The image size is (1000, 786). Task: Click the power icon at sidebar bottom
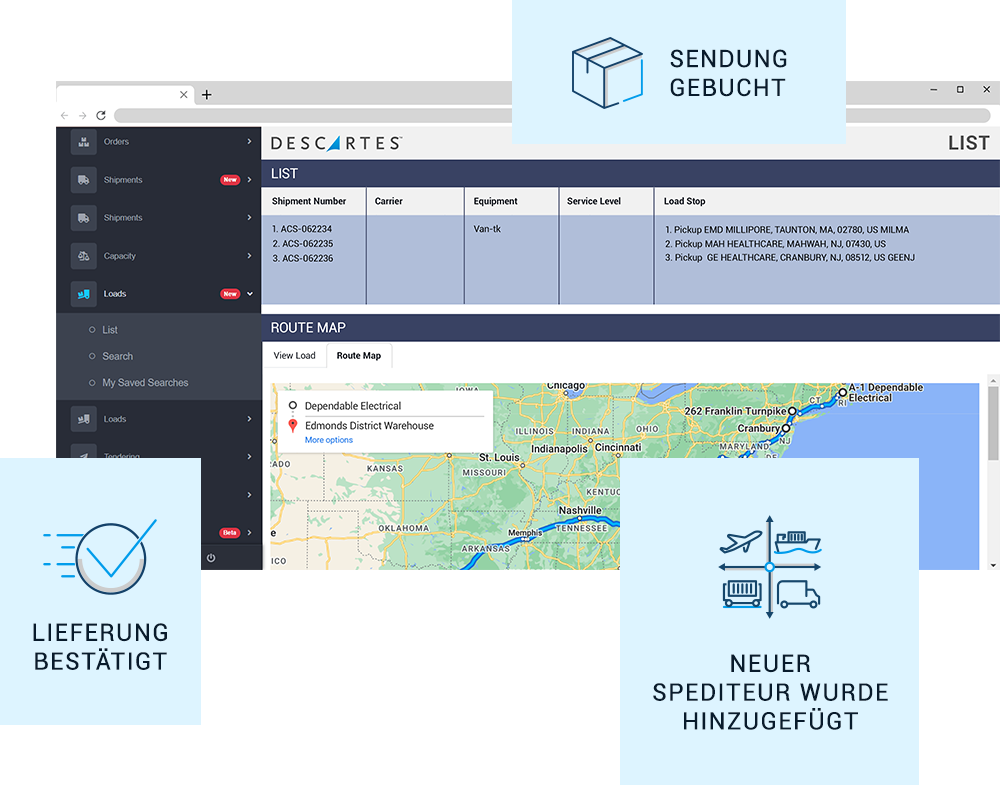click(x=211, y=558)
